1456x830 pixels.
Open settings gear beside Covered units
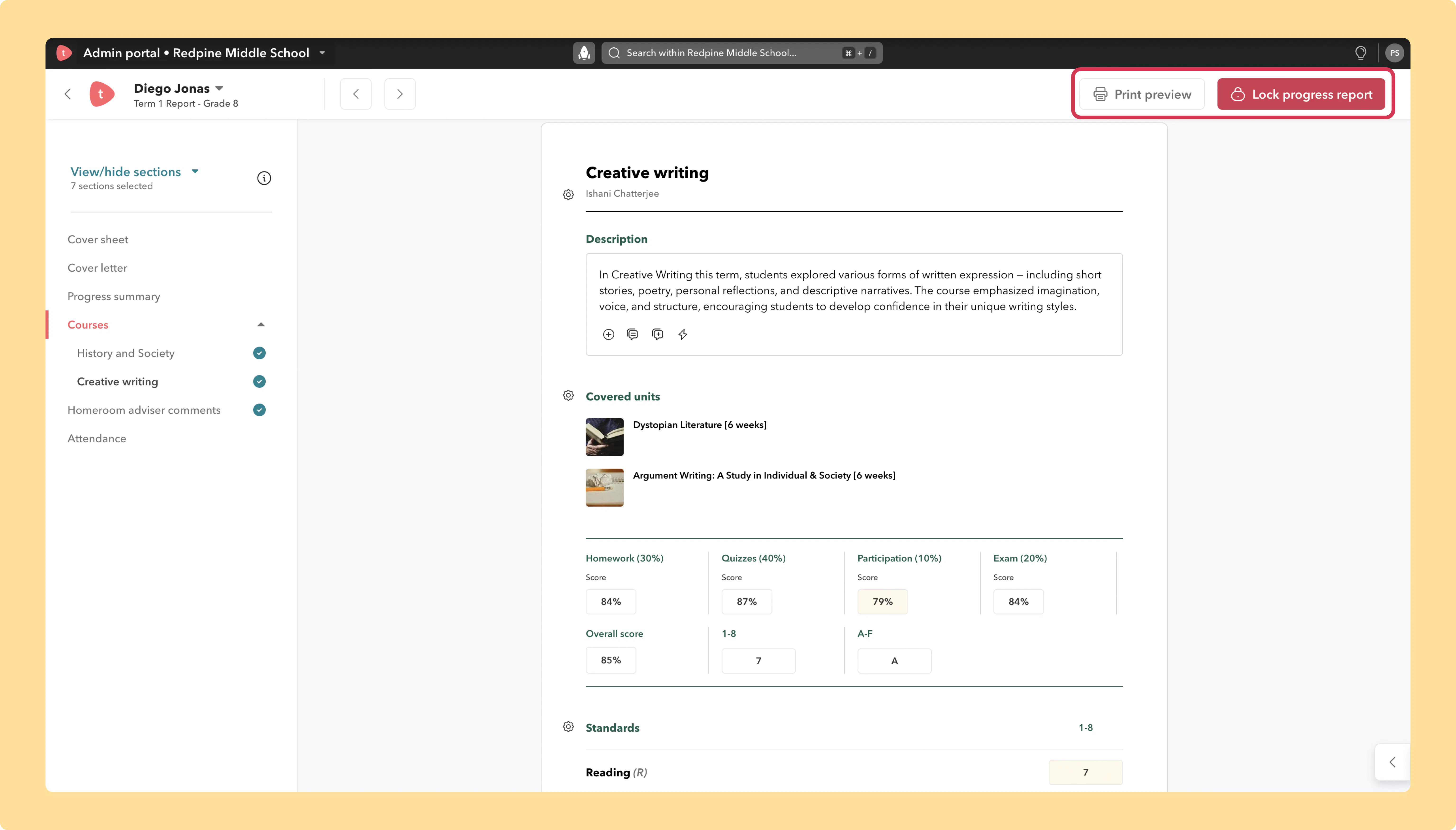569,396
